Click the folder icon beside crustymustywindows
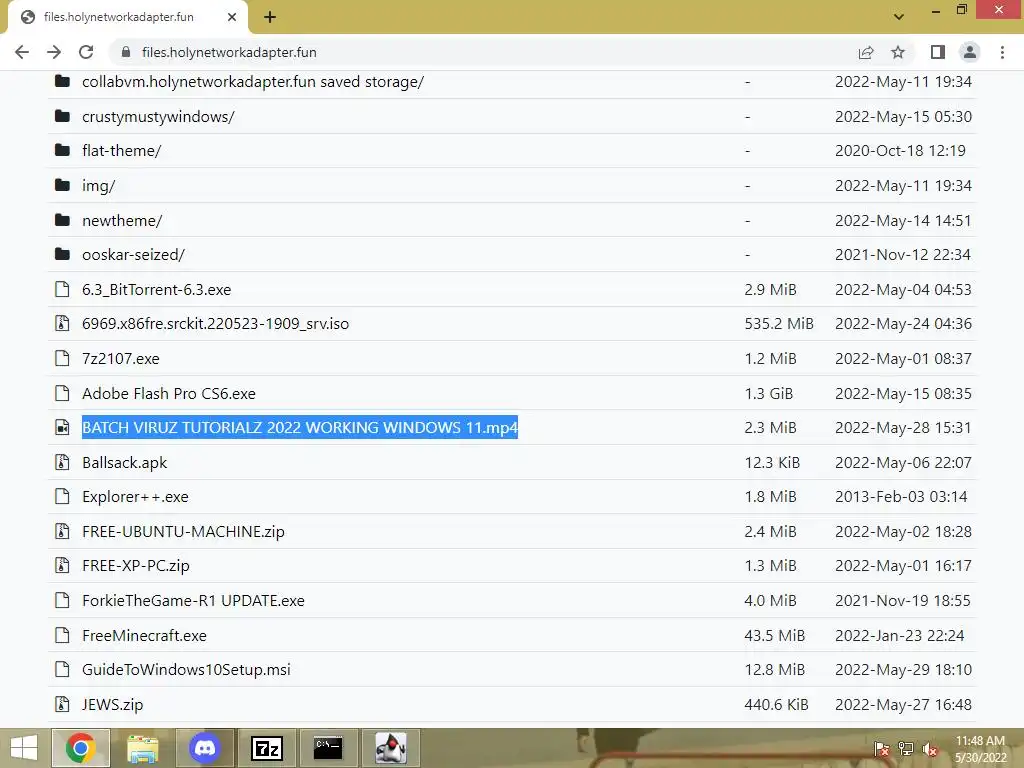Screen dimensions: 1024x768 tap(62, 116)
